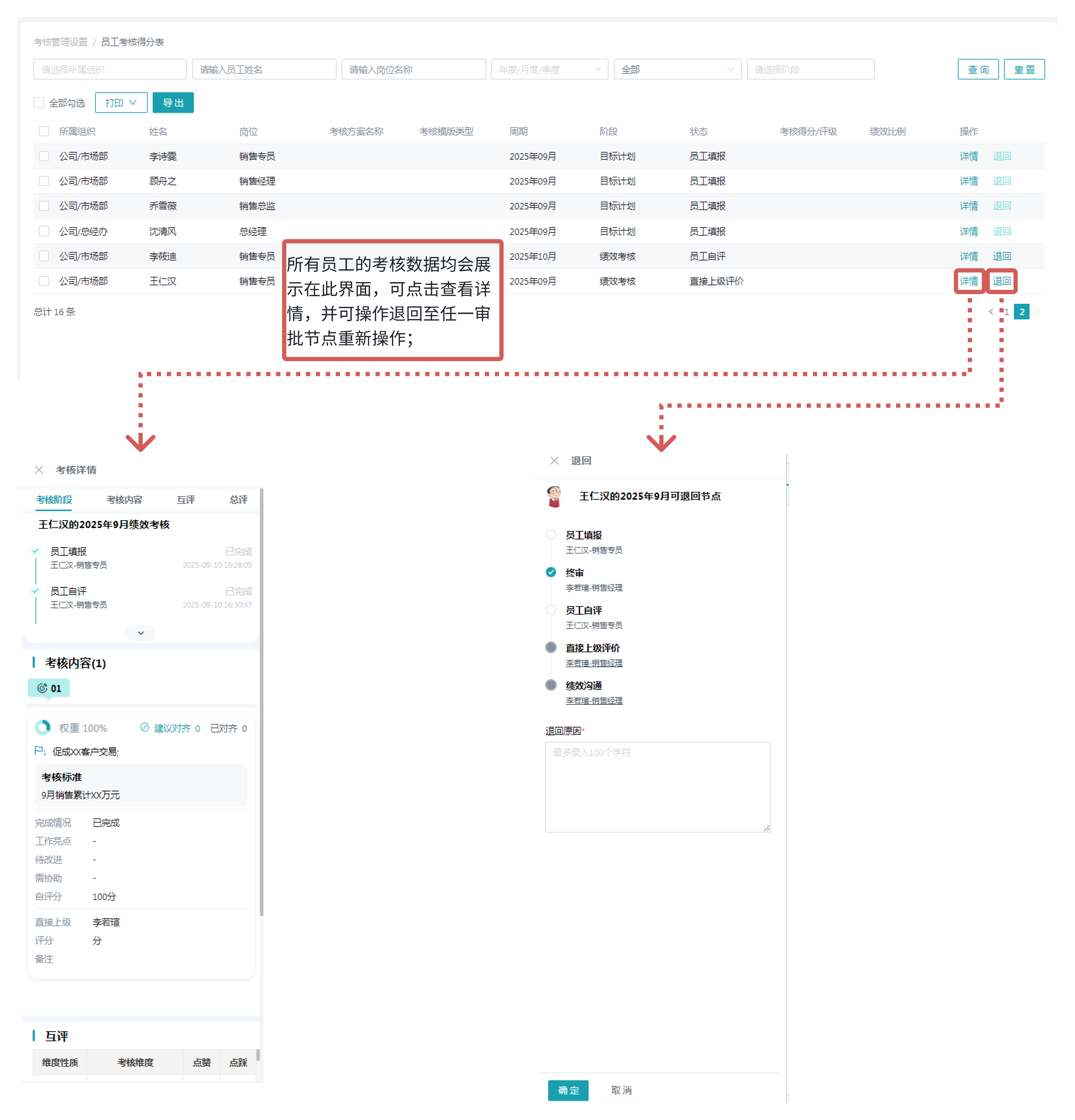Switch to the 考核内容 tab
The image size is (1075, 1120).
point(124,499)
